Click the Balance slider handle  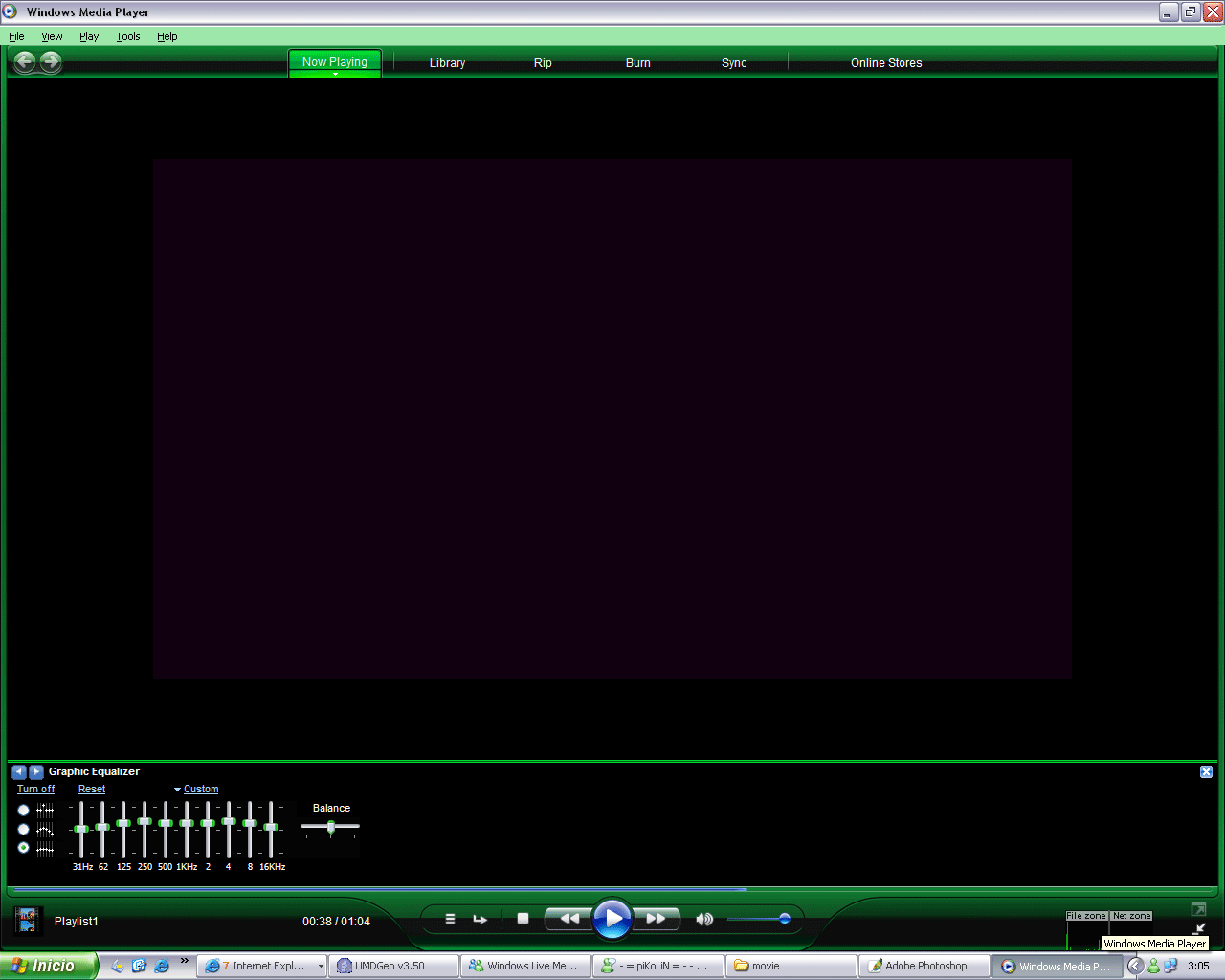coord(331,827)
